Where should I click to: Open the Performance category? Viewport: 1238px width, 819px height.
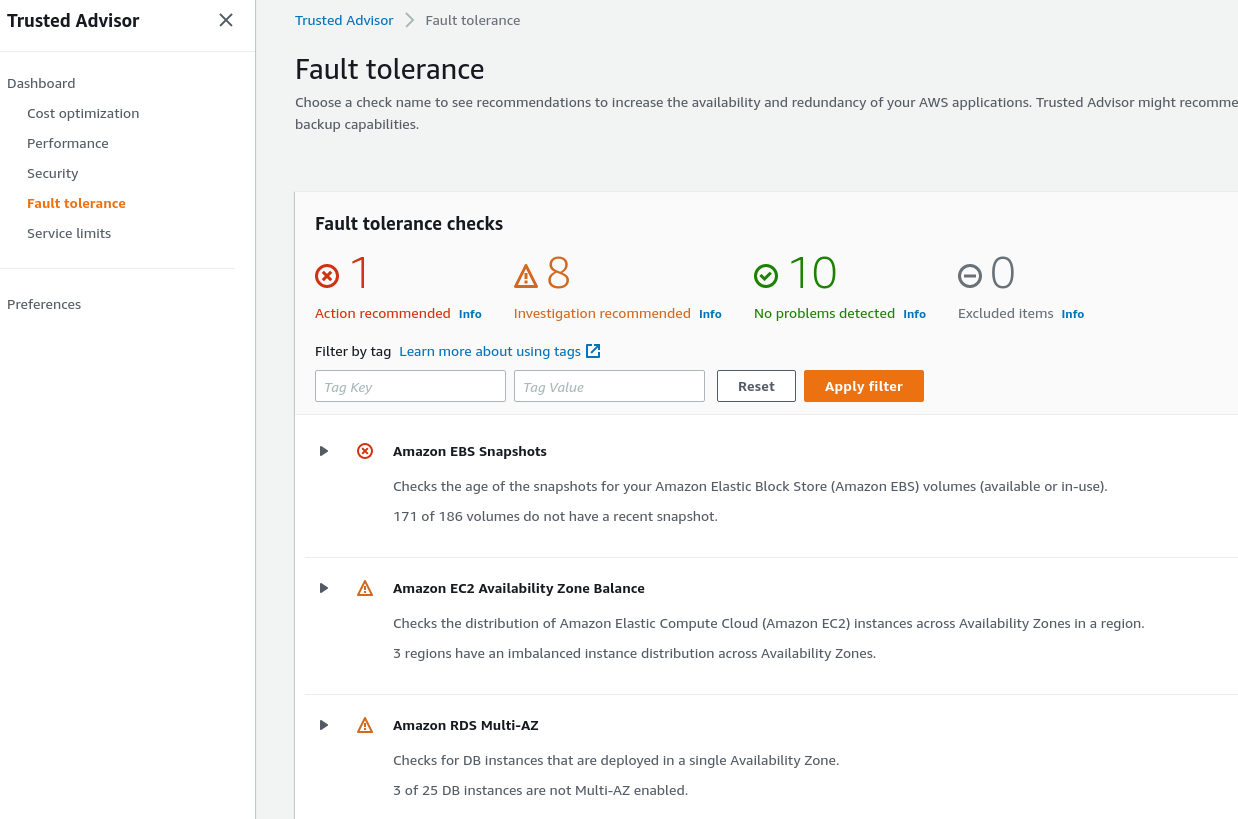click(68, 143)
